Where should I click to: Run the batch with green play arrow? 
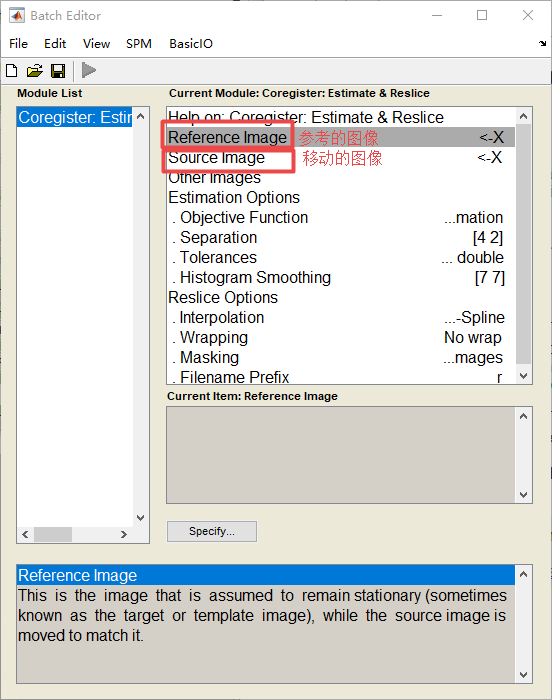click(x=89, y=70)
